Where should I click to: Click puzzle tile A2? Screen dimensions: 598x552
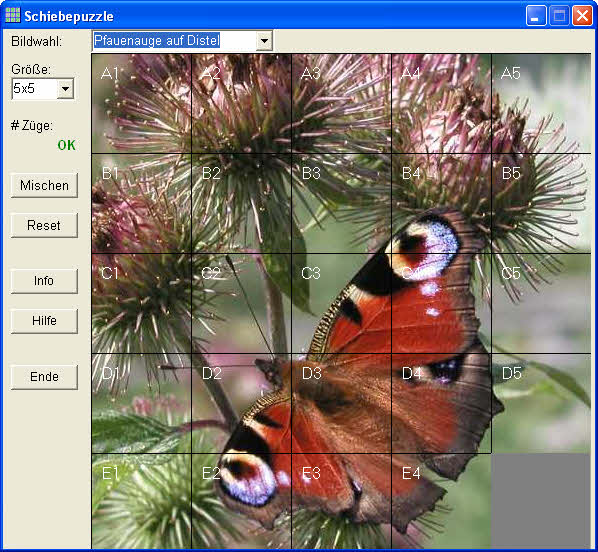tap(241, 104)
